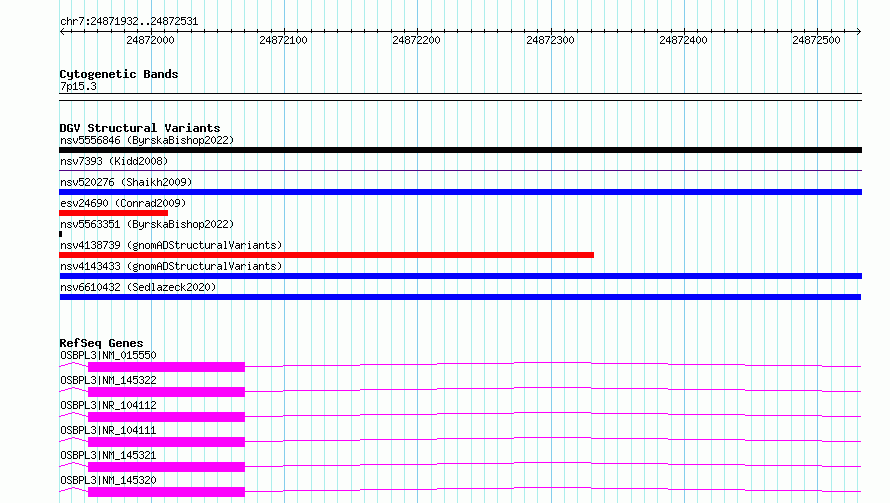Click the blue nsv520276 variant bar
890x503 pixels.
(x=460, y=192)
